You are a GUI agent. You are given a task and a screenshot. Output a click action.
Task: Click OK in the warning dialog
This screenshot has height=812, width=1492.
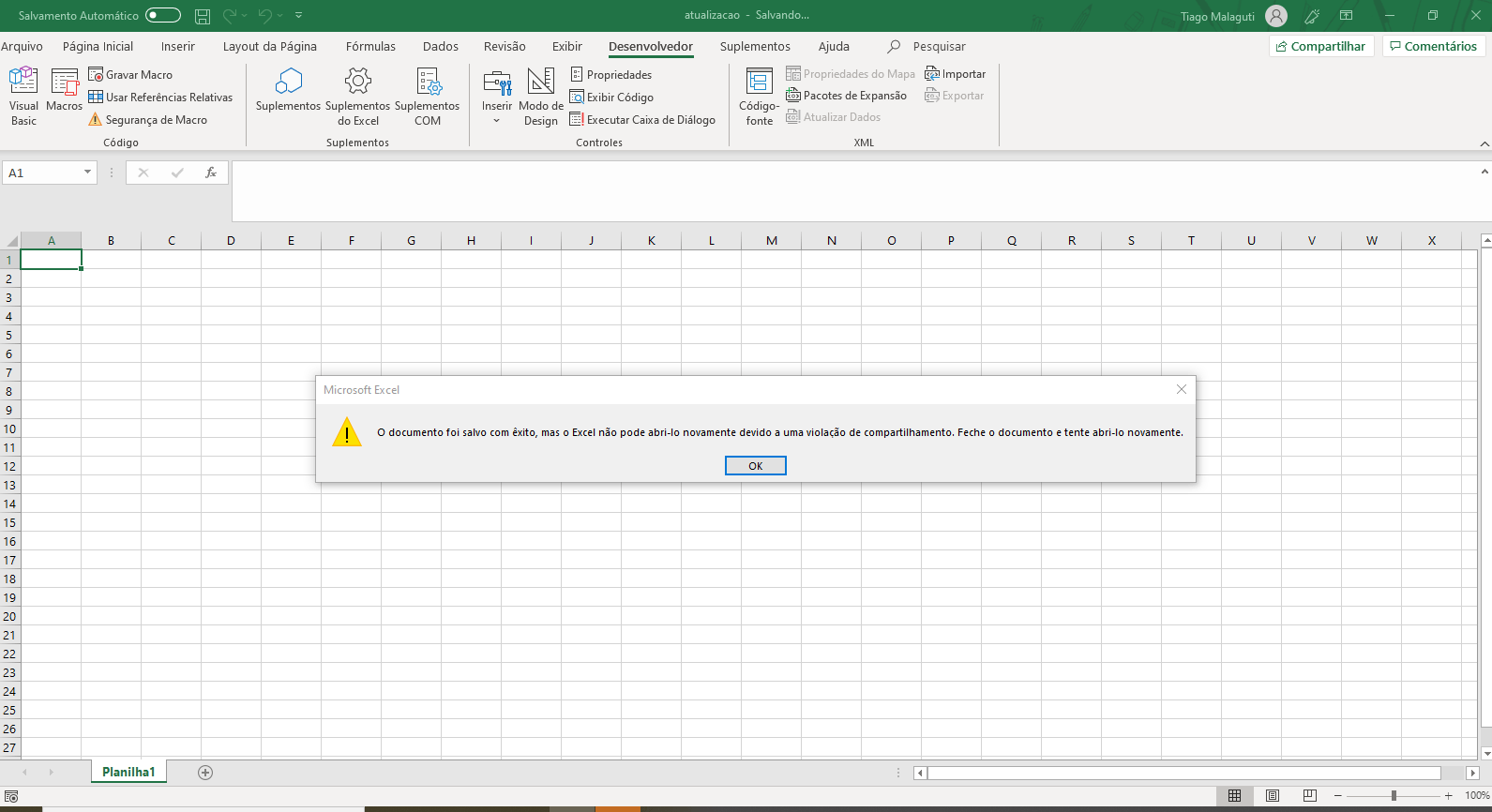coord(755,465)
